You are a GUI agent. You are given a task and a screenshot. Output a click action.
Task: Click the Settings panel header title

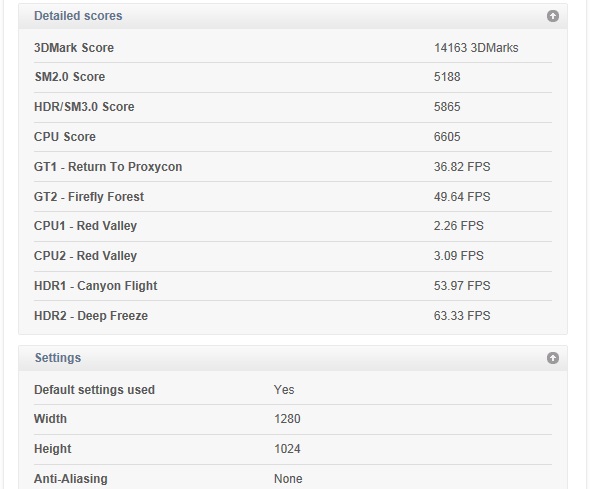pyautogui.click(x=58, y=358)
